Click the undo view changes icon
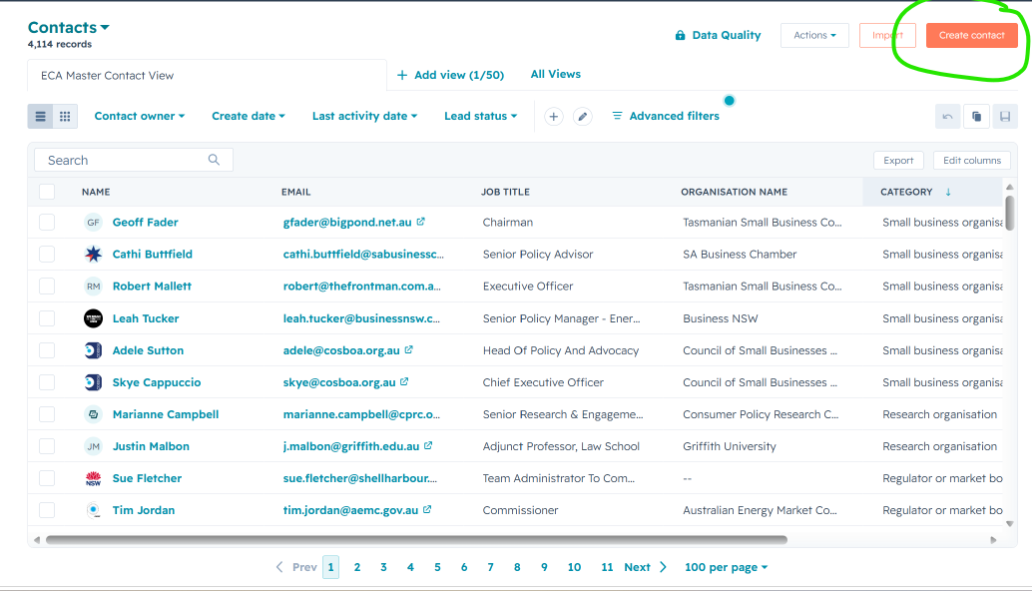The width and height of the screenshot is (1032, 591). coord(947,116)
